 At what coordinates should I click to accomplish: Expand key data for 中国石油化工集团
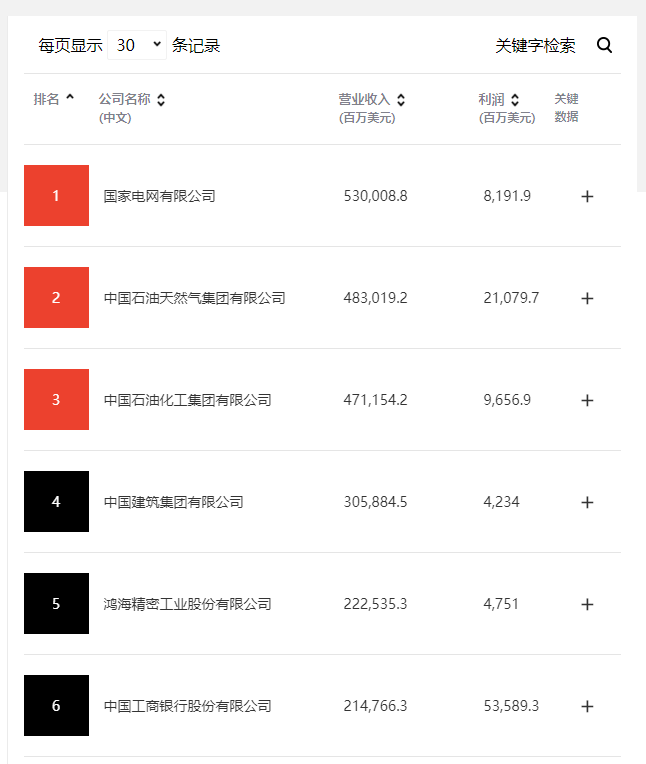tap(587, 400)
